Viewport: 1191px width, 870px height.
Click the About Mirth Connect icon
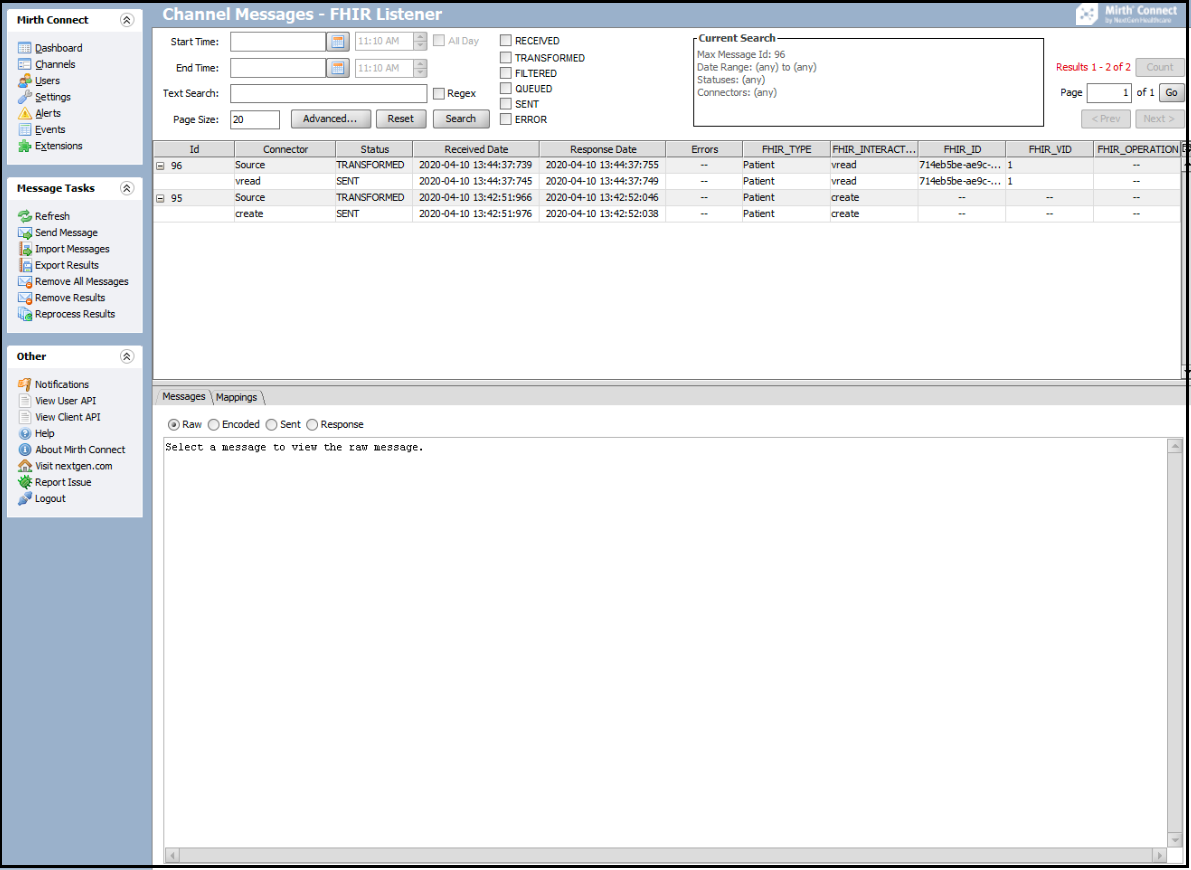tap(24, 450)
